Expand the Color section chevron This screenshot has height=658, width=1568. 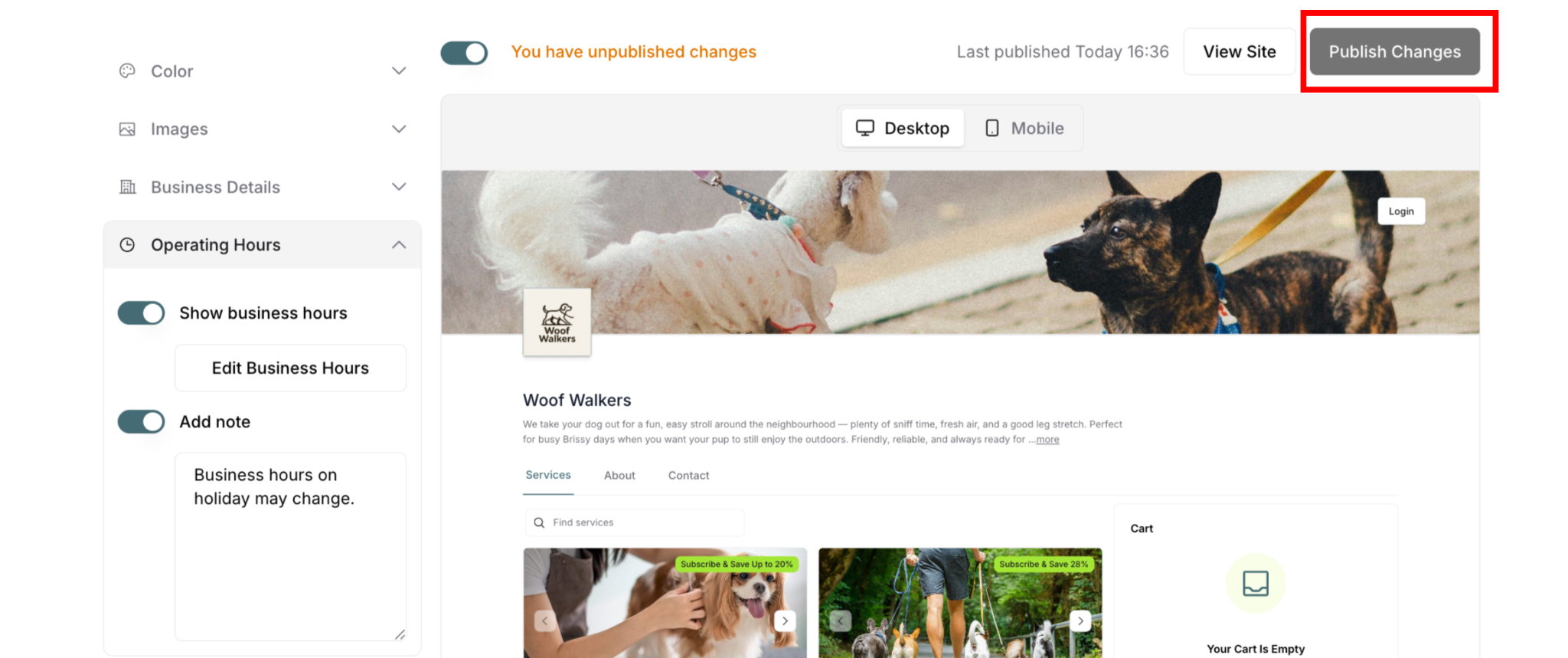(x=399, y=70)
